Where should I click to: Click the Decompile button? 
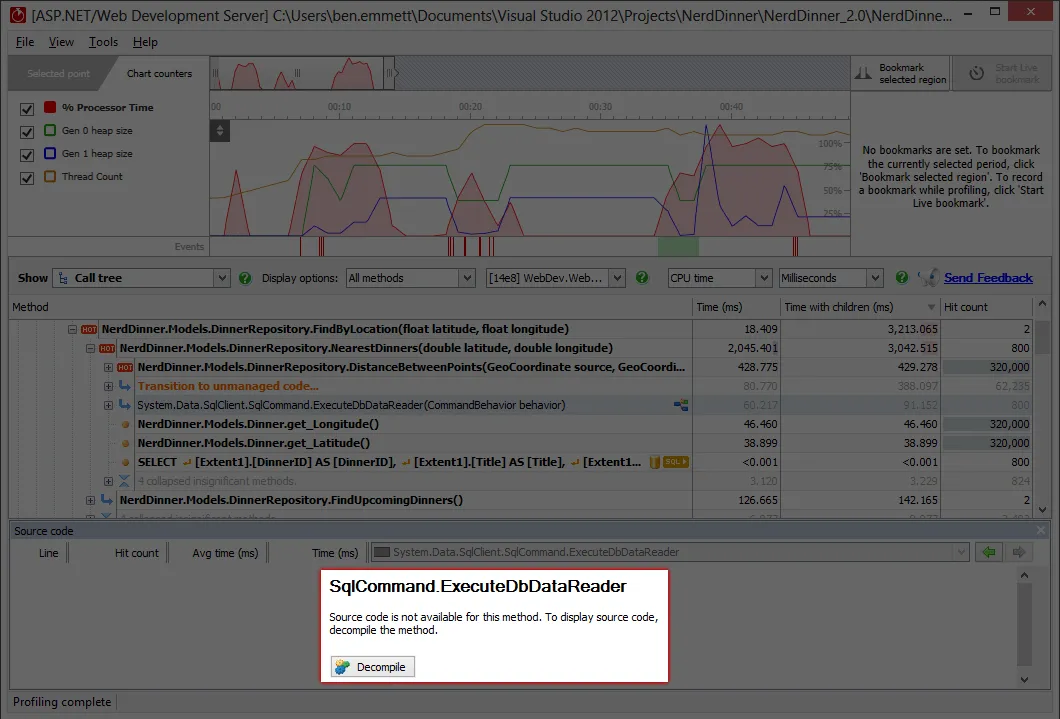point(373,667)
